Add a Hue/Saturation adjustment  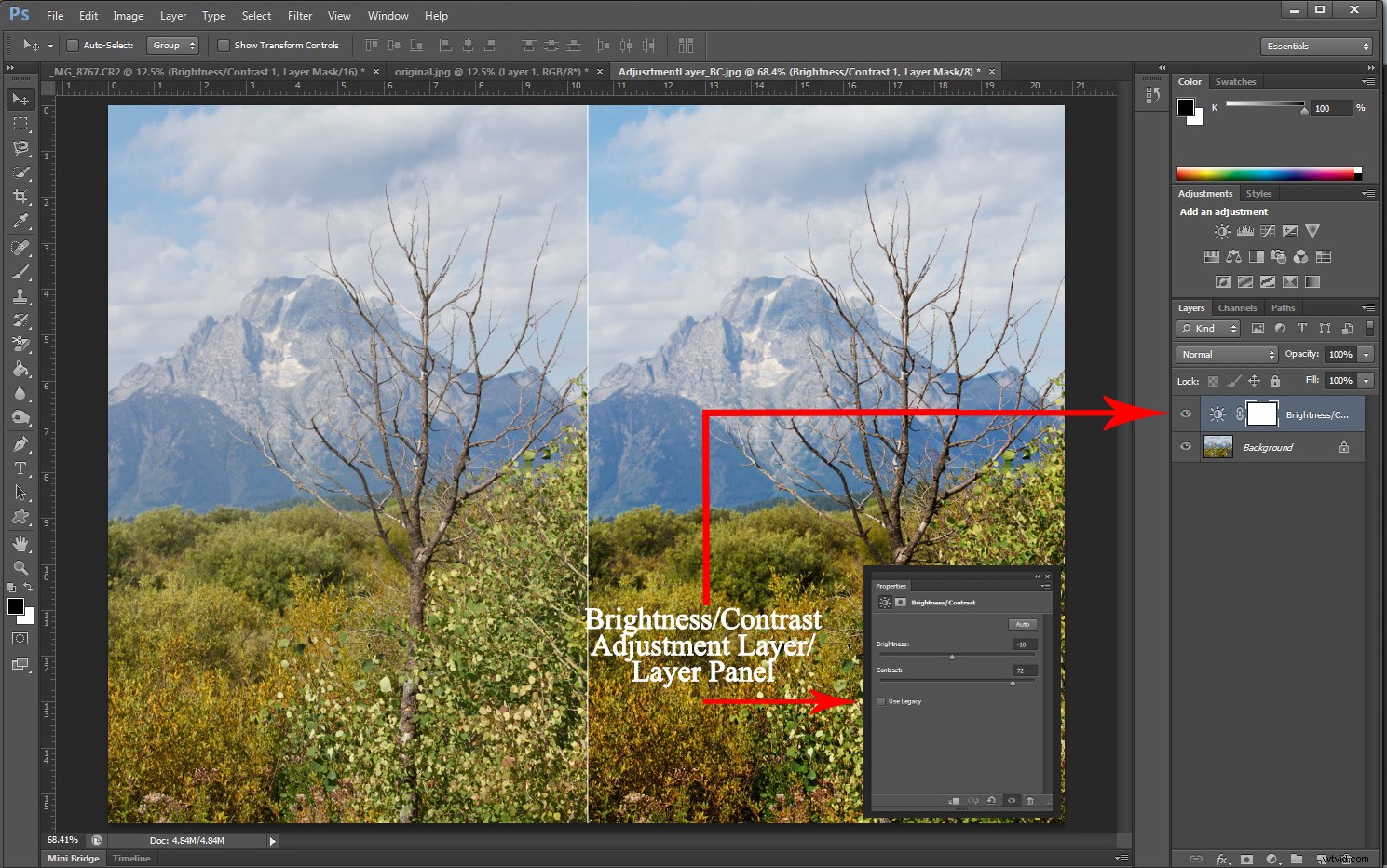[1212, 256]
